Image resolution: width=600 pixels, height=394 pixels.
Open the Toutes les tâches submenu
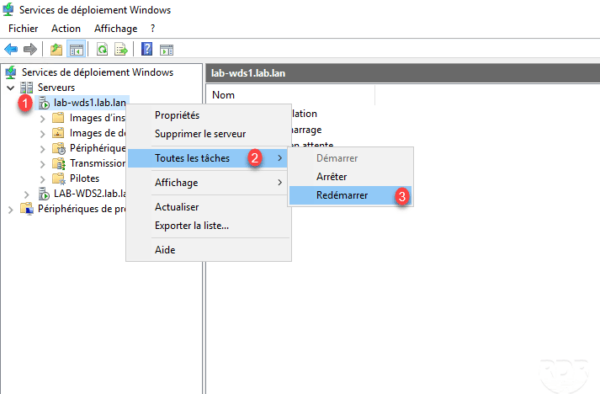click(x=208, y=158)
